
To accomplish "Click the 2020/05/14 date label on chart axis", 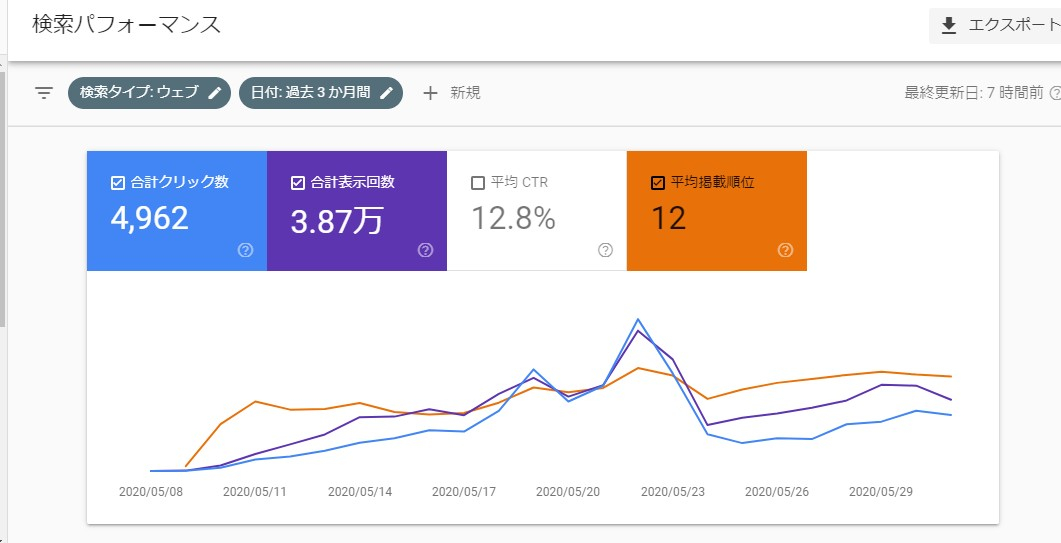I will pyautogui.click(x=359, y=492).
